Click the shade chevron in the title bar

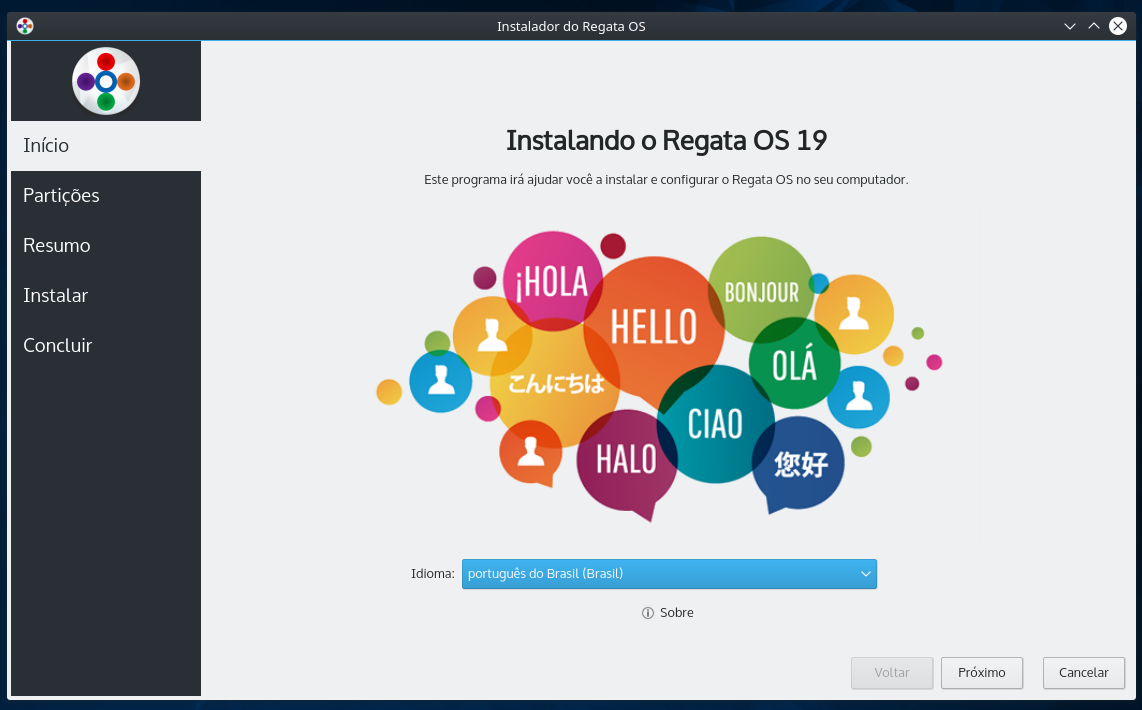(1069, 25)
